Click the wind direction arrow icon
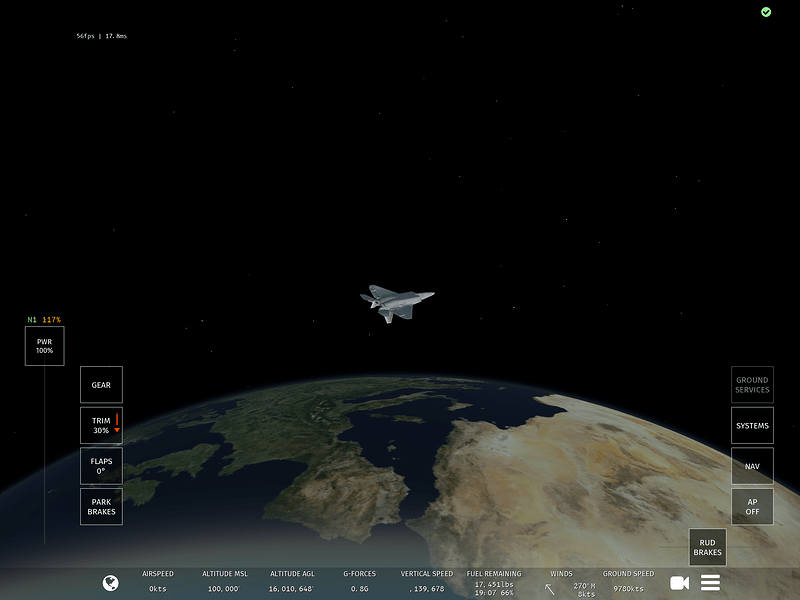The height and width of the screenshot is (600, 800). (x=549, y=589)
